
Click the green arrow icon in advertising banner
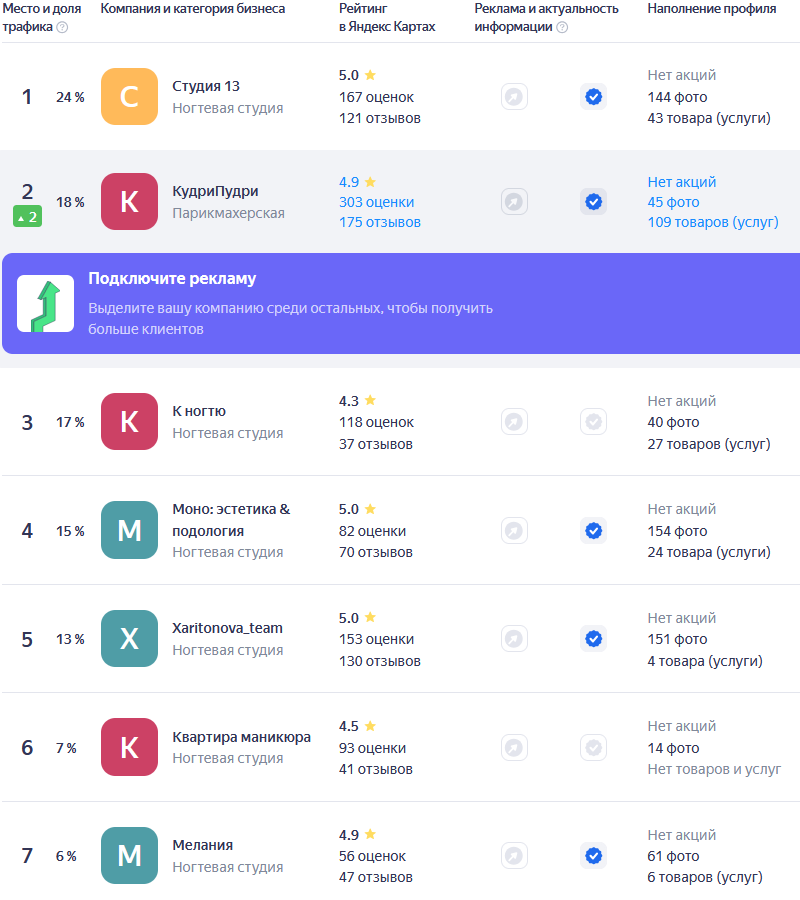45,304
